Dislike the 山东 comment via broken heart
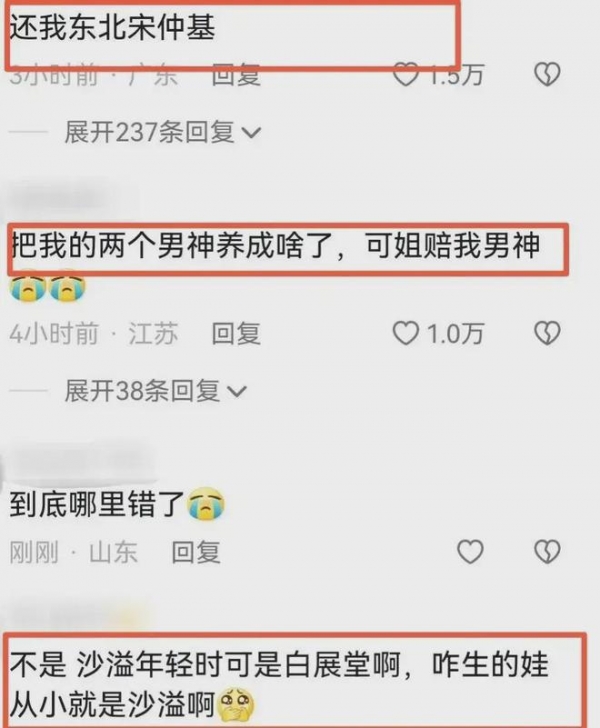 tap(548, 552)
